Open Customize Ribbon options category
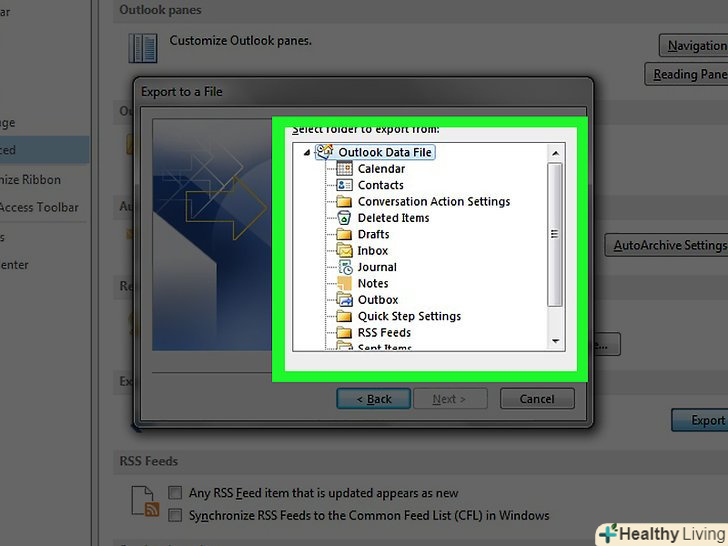Image resolution: width=728 pixels, height=546 pixels. [30, 180]
